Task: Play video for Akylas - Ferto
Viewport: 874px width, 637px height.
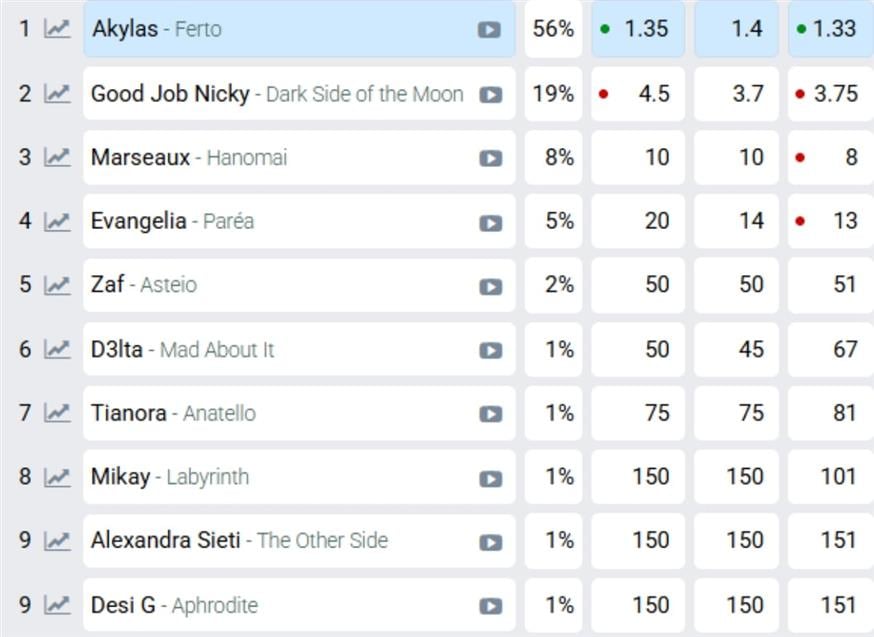Action: (489, 30)
